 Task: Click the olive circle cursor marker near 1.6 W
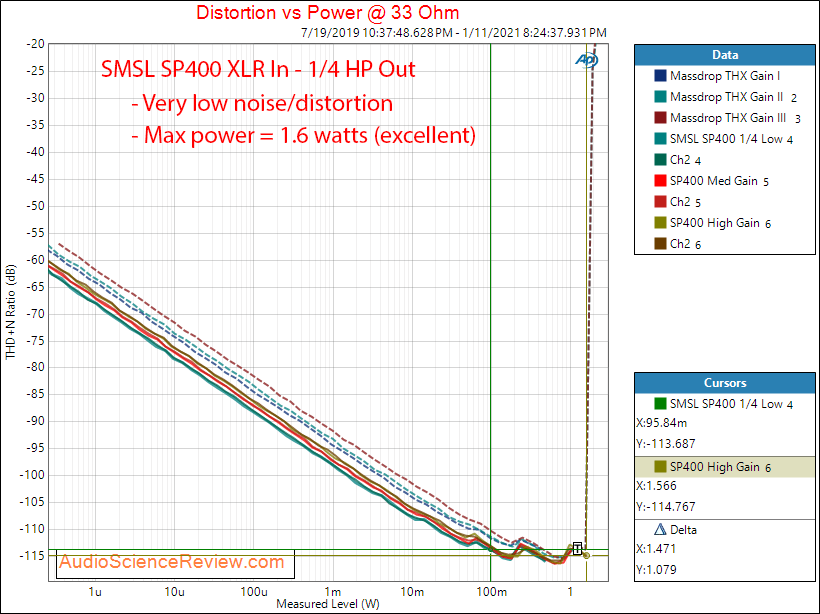click(587, 555)
